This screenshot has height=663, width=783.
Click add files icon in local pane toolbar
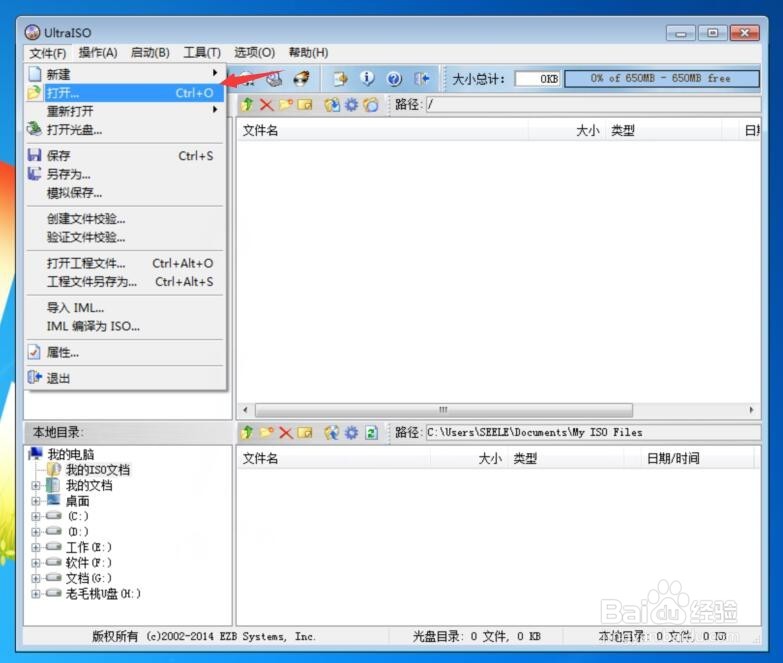(332, 432)
